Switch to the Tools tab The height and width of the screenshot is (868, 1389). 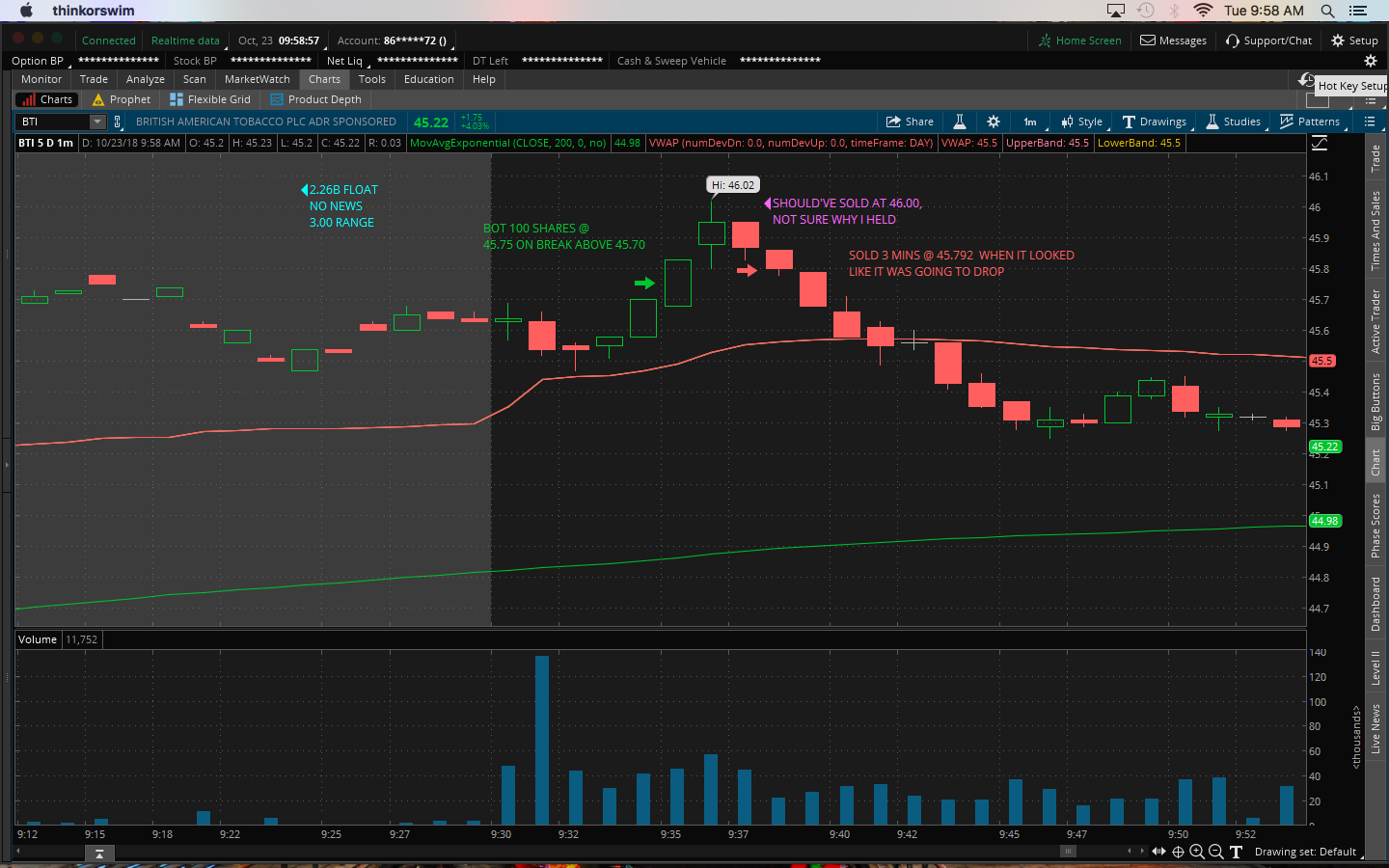[x=372, y=79]
